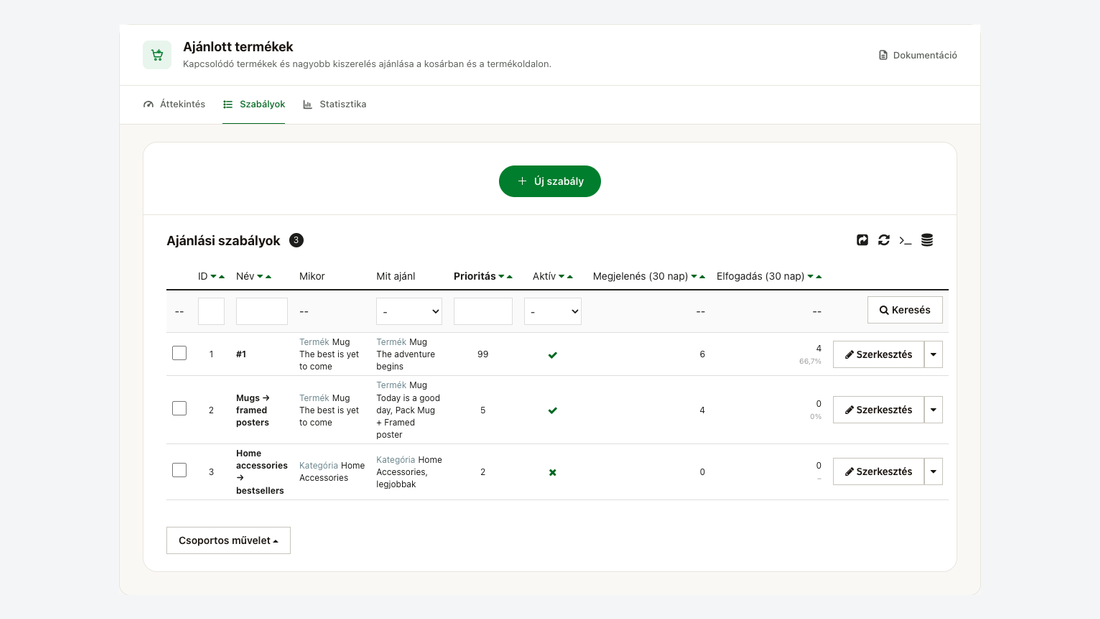The height and width of the screenshot is (619, 1100).
Task: Open the Statisztika tab
Action: pyautogui.click(x=335, y=104)
